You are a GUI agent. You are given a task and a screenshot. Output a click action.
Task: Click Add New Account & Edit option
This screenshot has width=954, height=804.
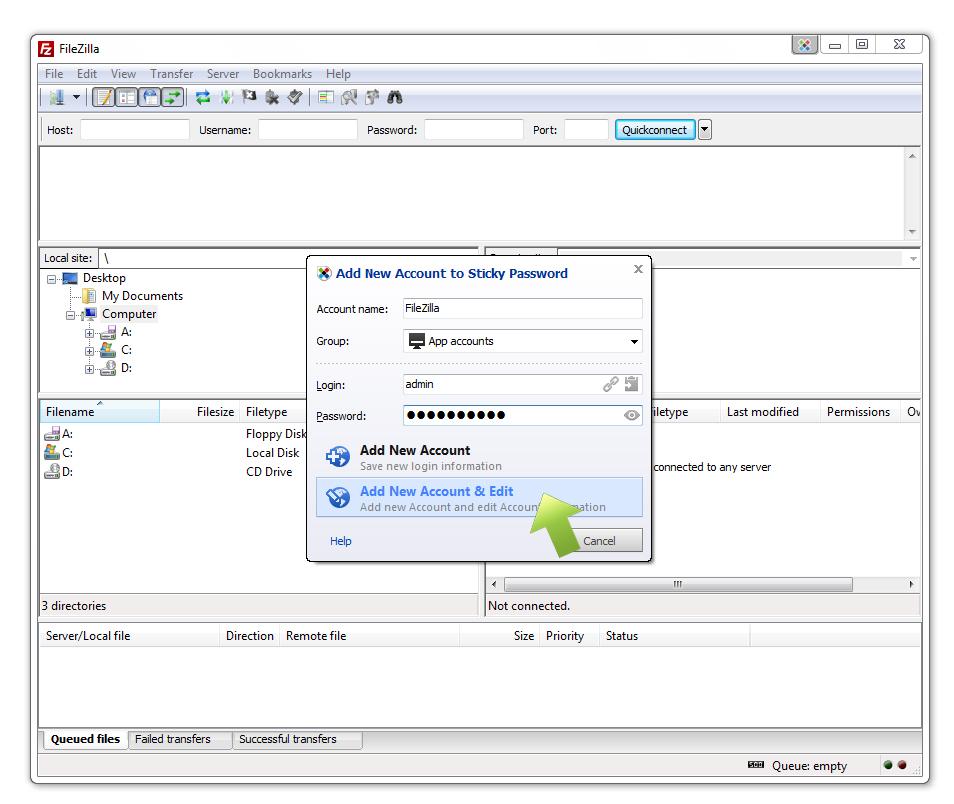point(479,498)
